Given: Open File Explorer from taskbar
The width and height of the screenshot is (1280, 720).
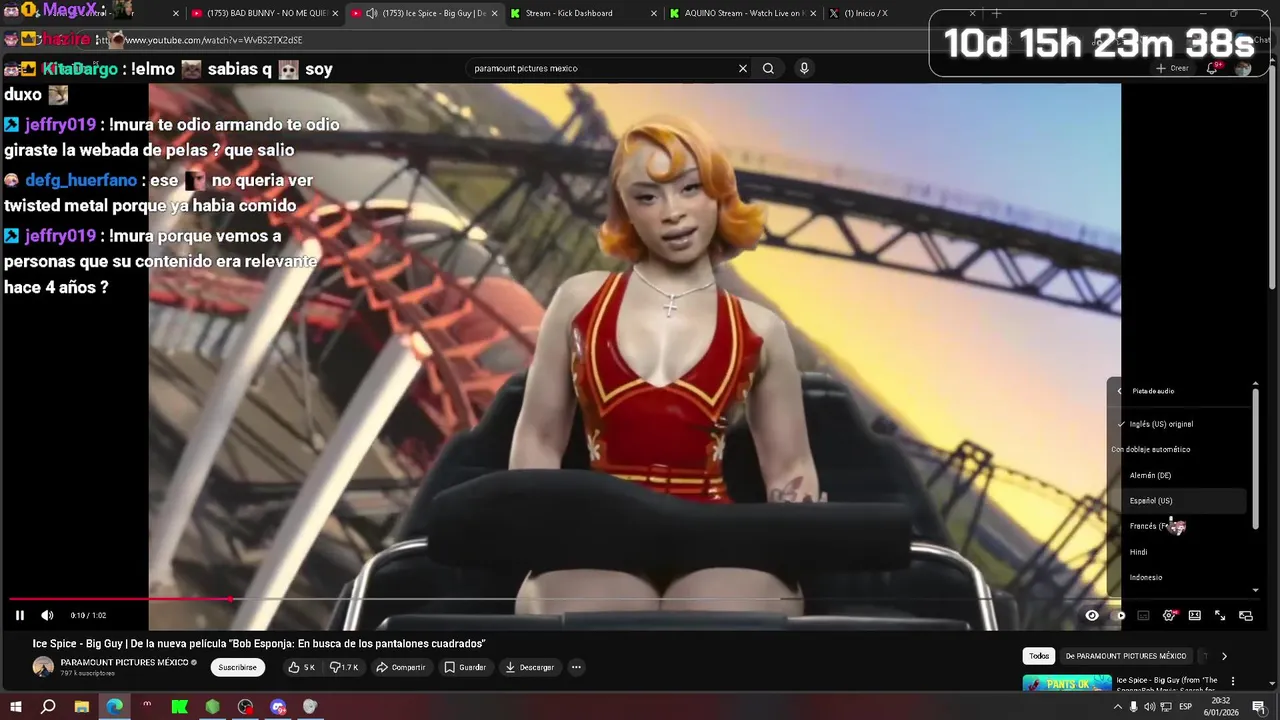Looking at the screenshot, I should [82, 707].
